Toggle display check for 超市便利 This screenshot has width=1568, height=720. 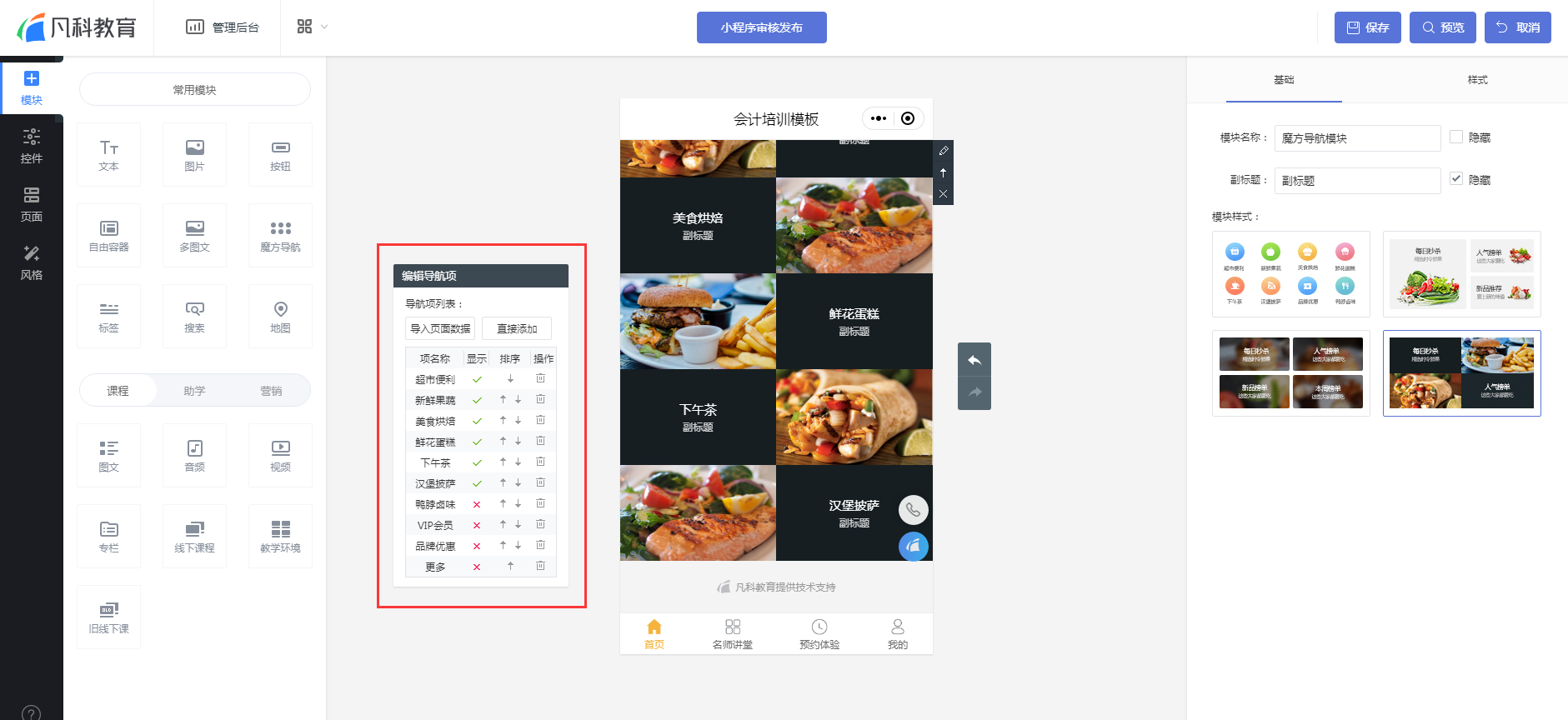(477, 379)
